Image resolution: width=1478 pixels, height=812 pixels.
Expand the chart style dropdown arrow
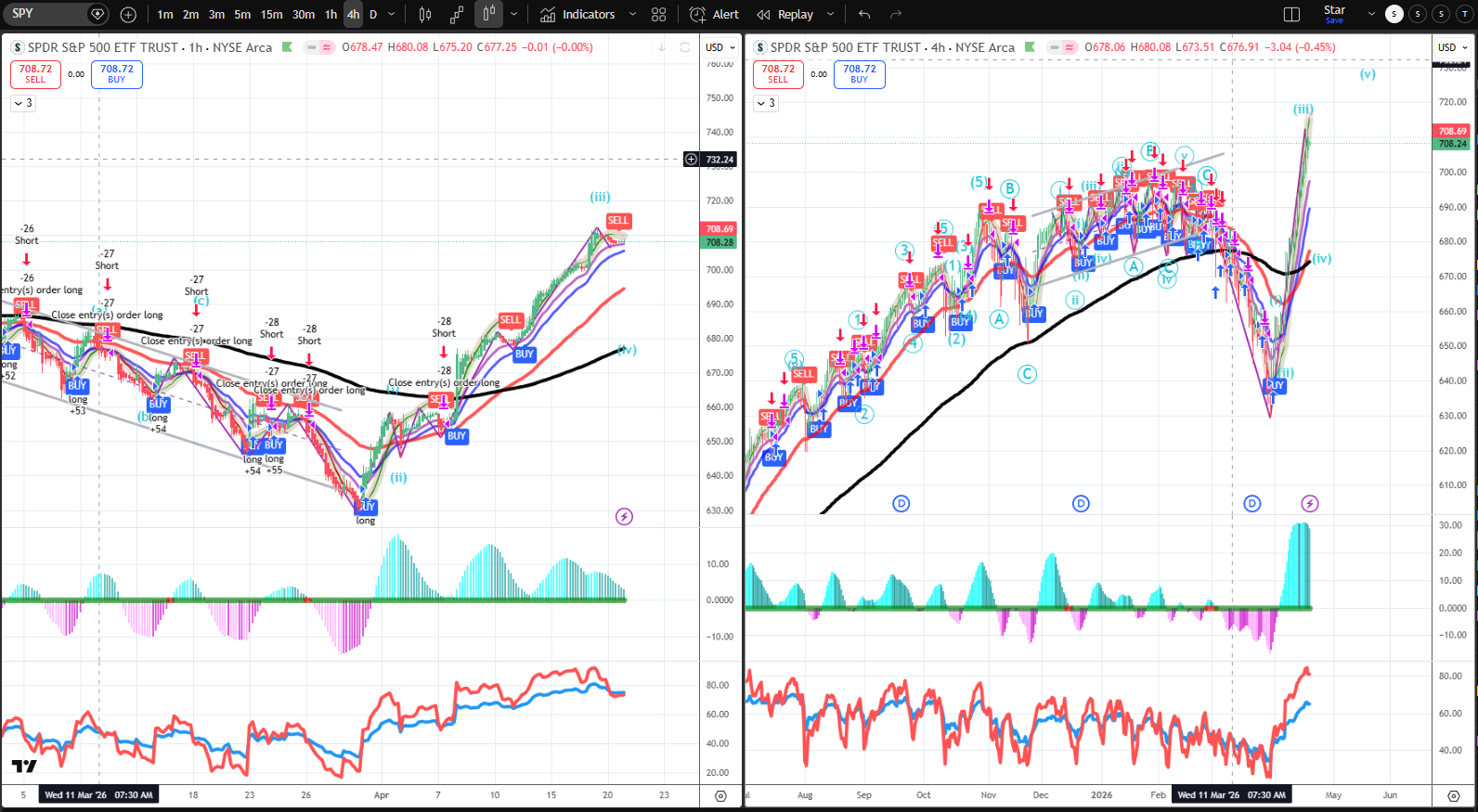click(513, 15)
